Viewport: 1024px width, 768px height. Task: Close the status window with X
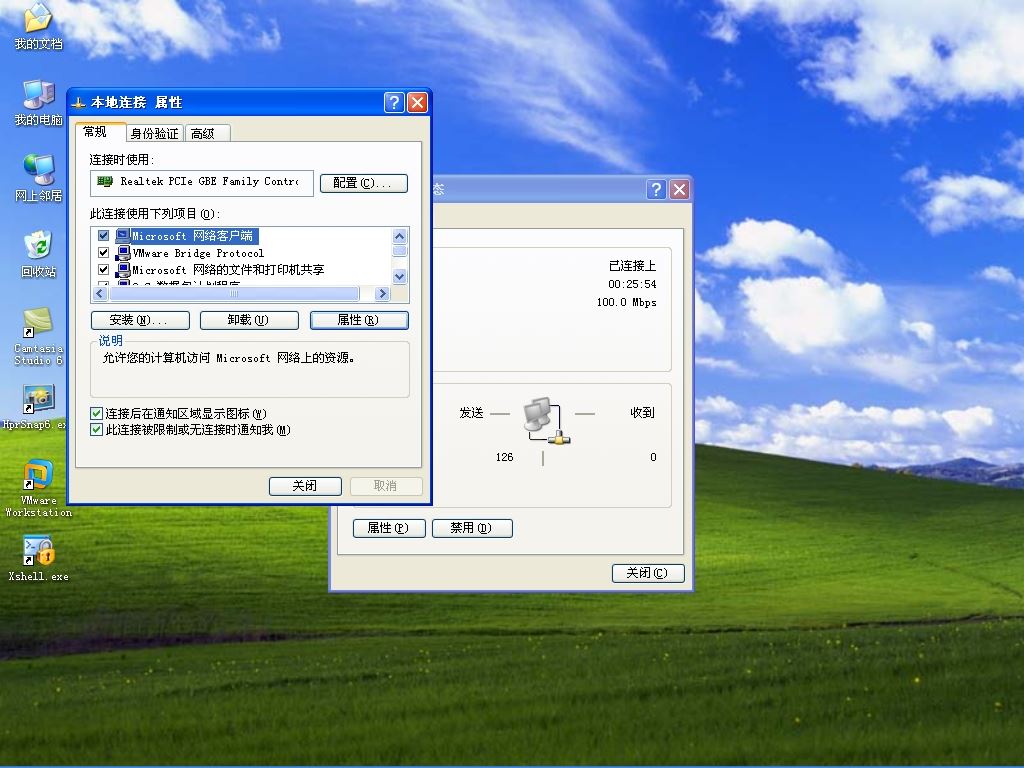click(x=680, y=189)
